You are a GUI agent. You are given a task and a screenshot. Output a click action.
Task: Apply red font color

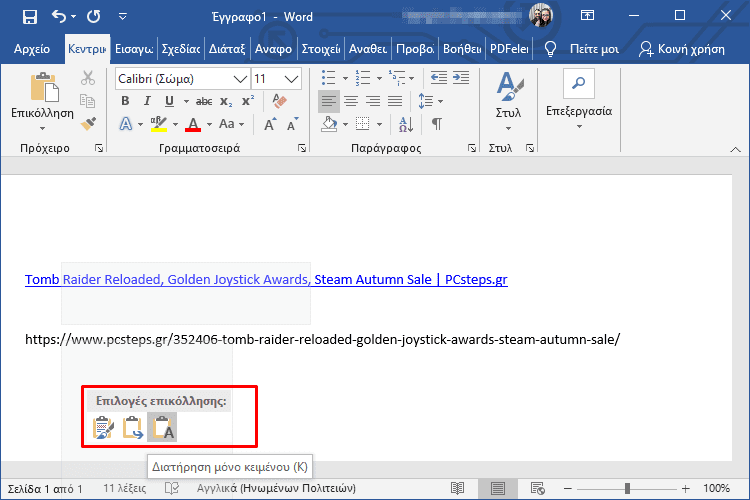pos(193,124)
